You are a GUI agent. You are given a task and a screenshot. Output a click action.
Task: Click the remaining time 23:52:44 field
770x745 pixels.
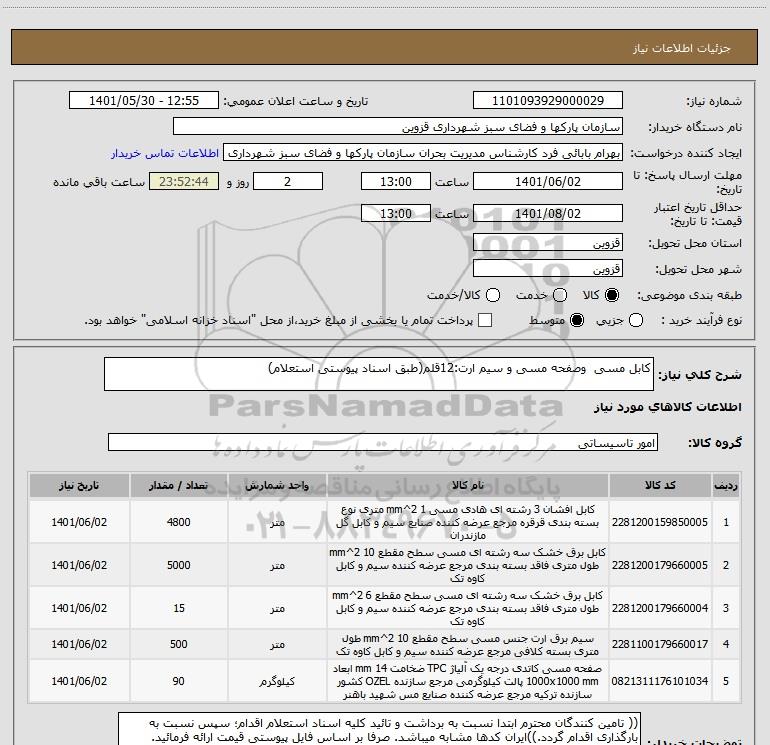click(x=184, y=182)
